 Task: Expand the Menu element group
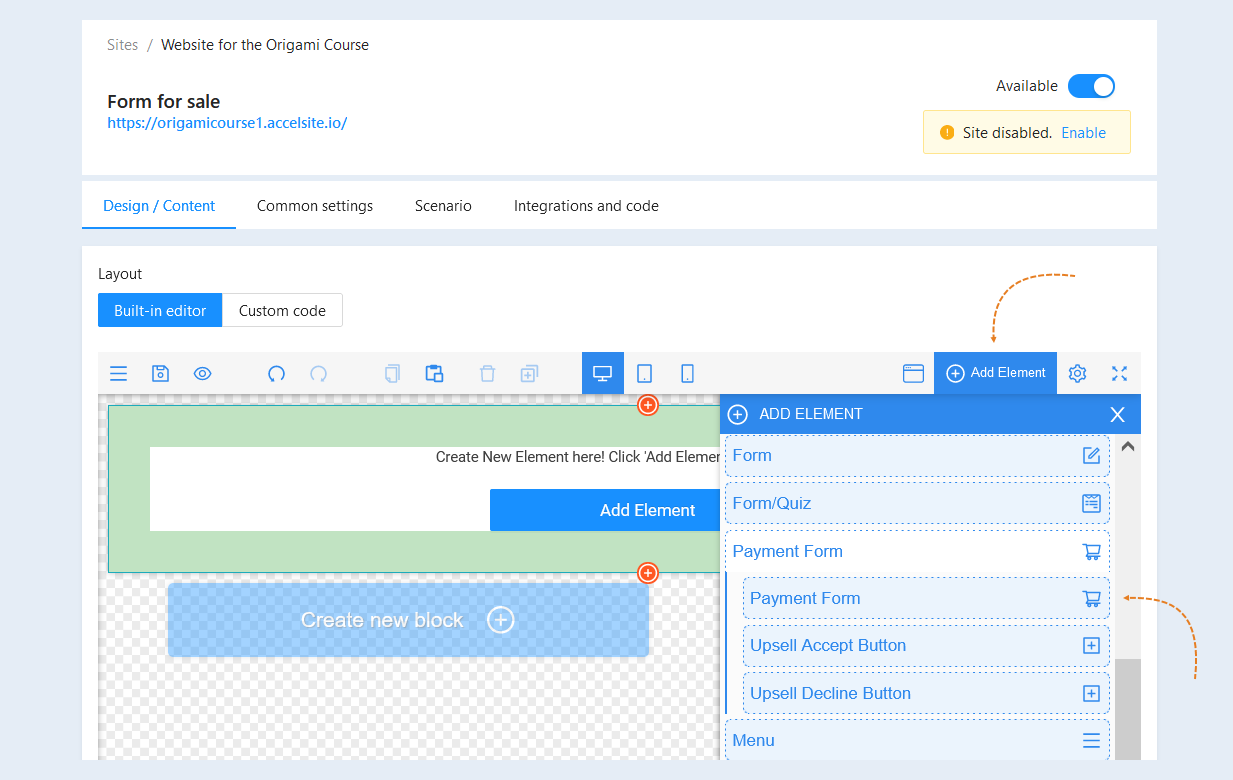[917, 741]
